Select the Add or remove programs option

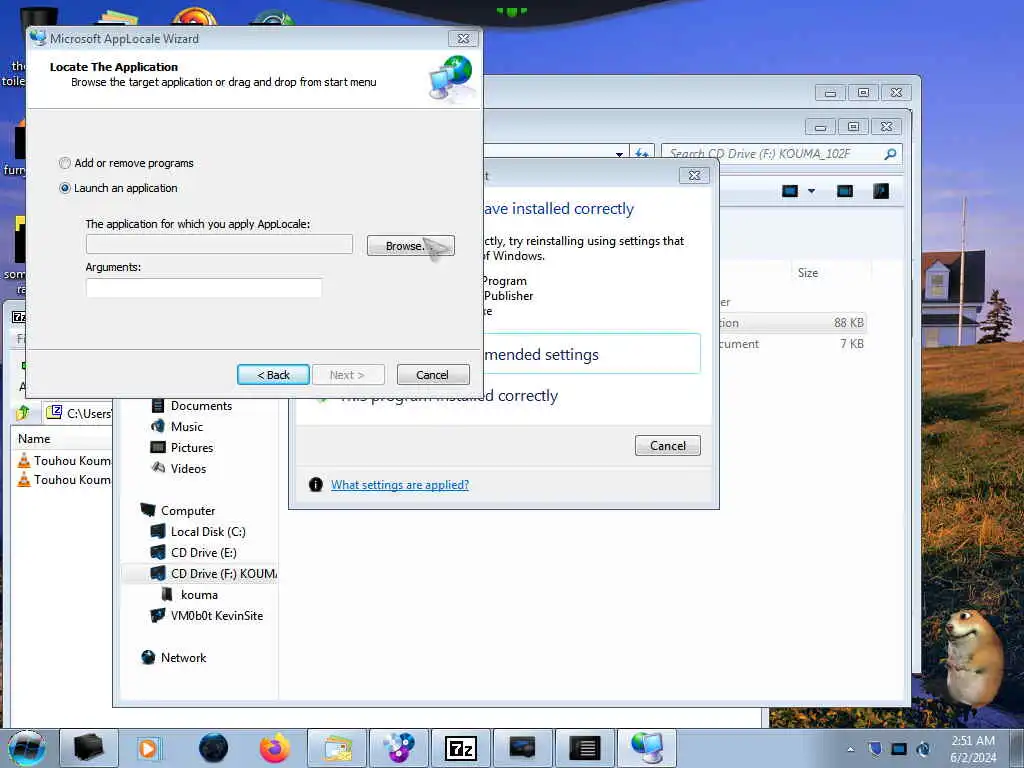pos(127,163)
